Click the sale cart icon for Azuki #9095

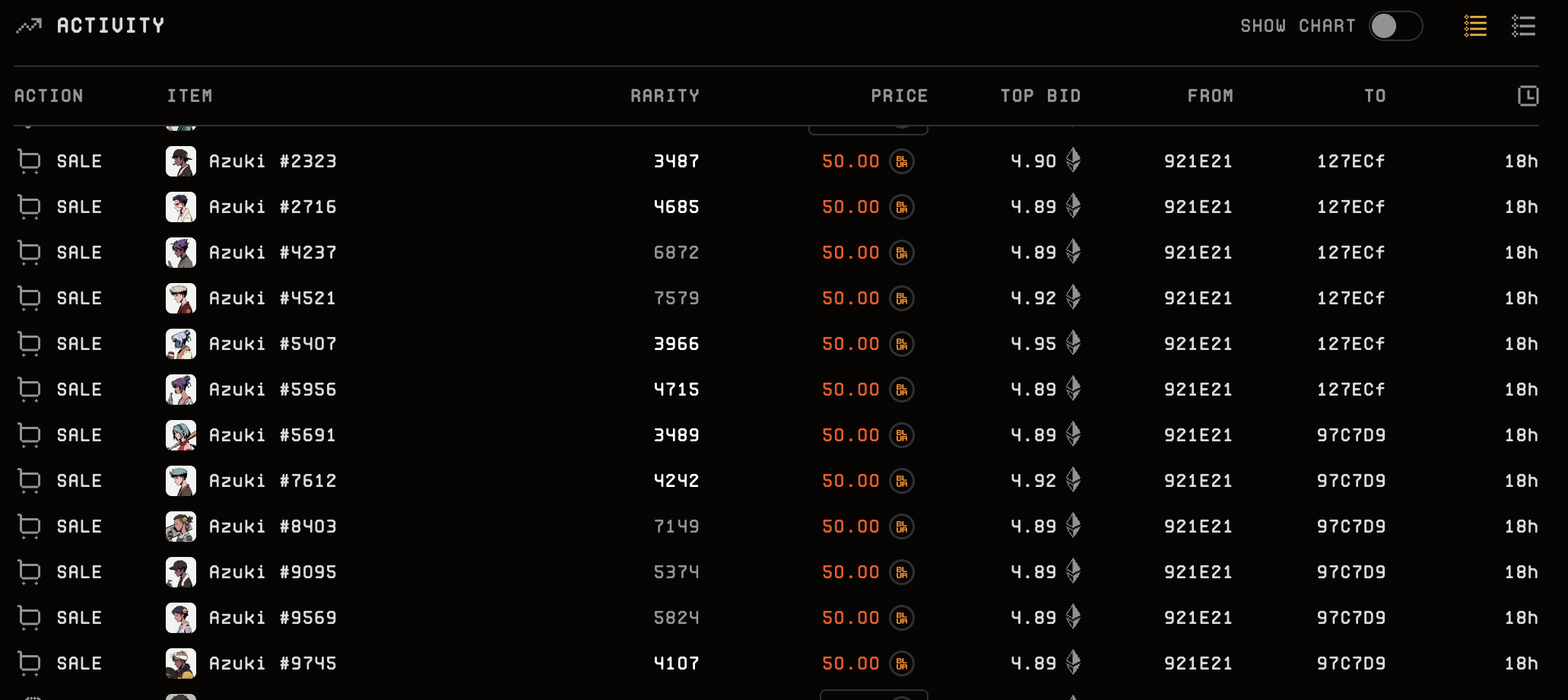(29, 572)
